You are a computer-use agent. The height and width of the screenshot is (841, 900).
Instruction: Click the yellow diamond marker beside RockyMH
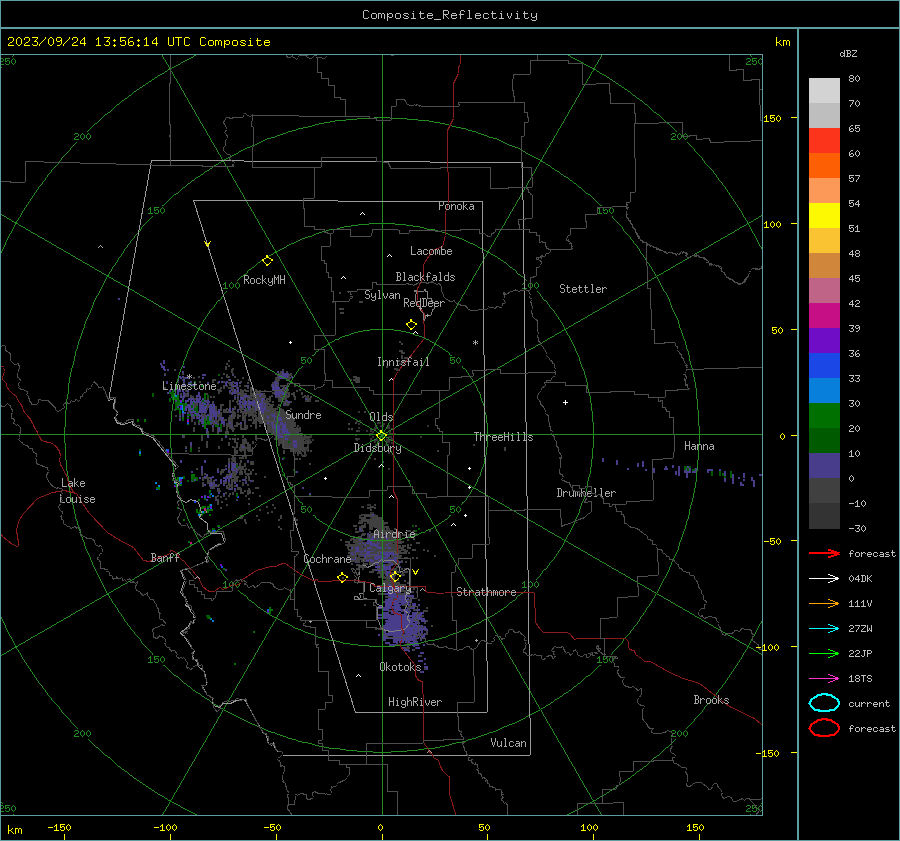tap(267, 261)
